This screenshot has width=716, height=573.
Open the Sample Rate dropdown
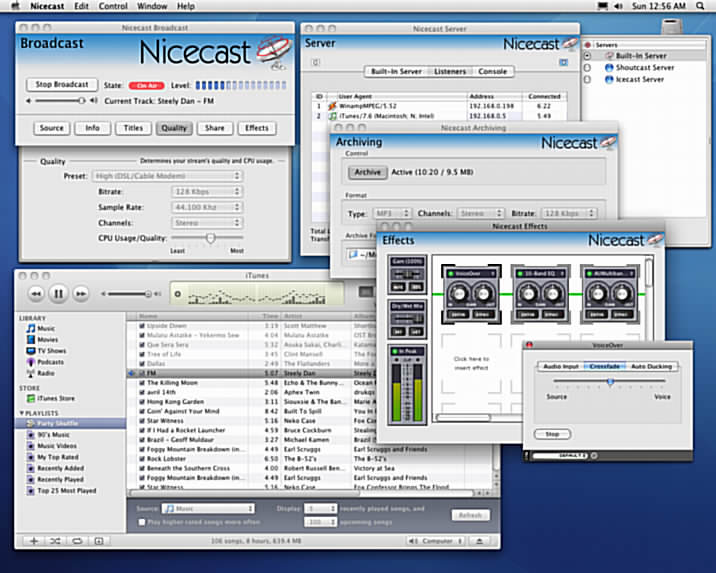(x=207, y=207)
